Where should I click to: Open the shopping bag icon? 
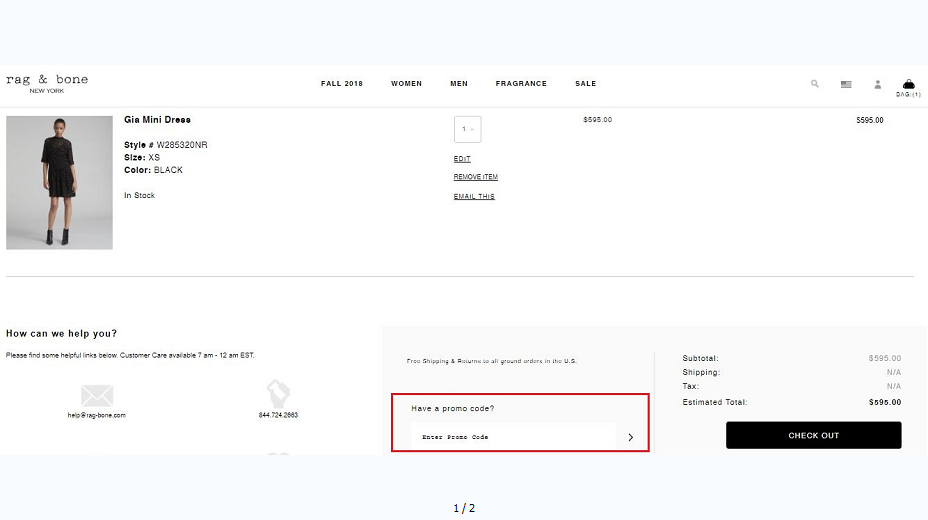click(x=908, y=84)
